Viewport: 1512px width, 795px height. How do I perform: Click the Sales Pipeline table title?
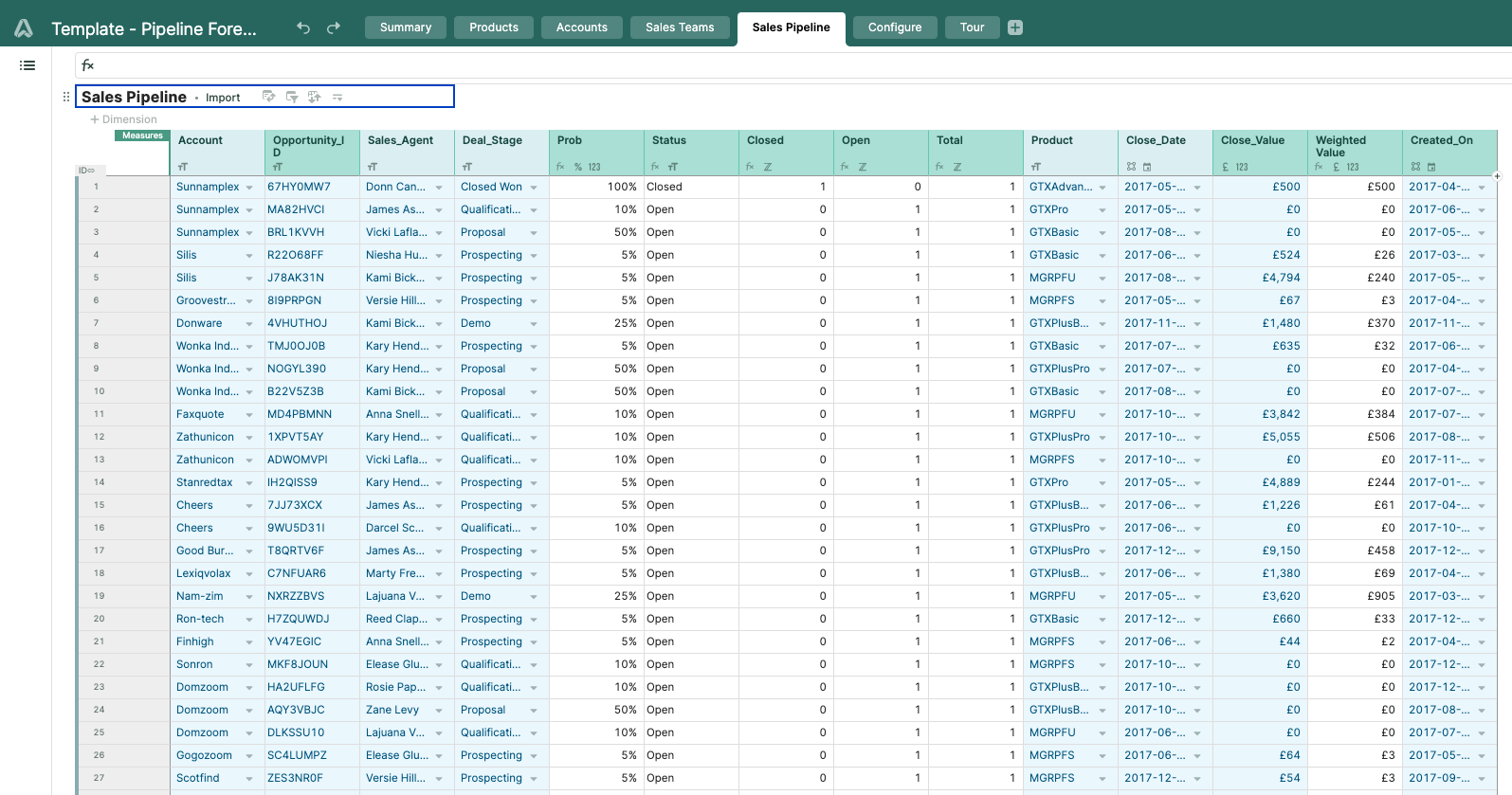134,97
